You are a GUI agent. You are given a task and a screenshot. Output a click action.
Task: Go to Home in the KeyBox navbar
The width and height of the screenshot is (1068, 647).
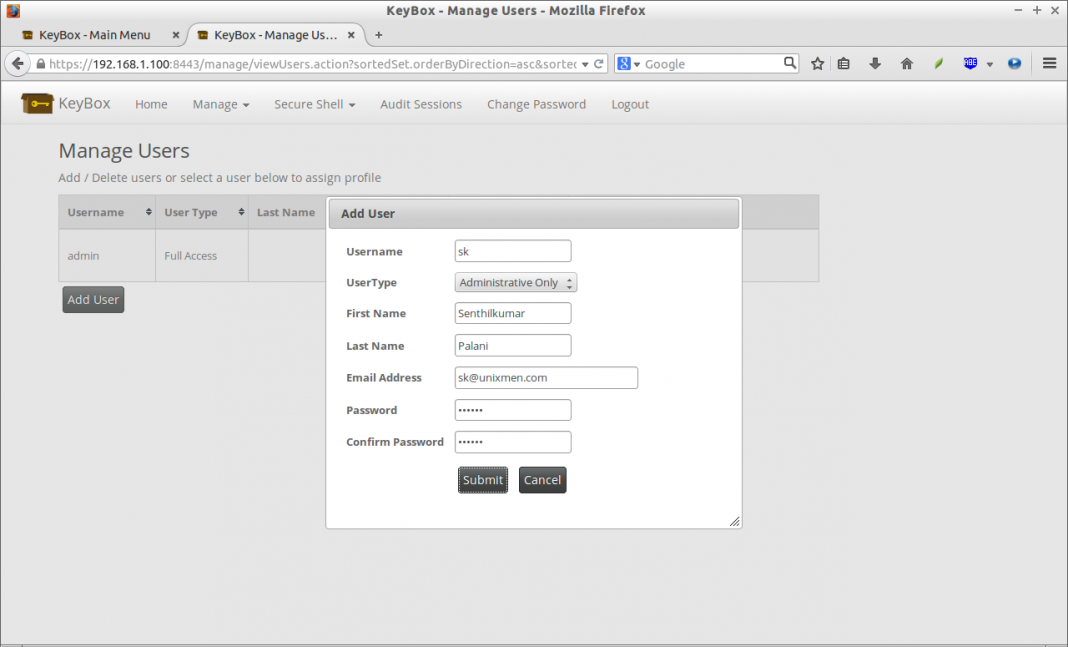click(x=151, y=104)
